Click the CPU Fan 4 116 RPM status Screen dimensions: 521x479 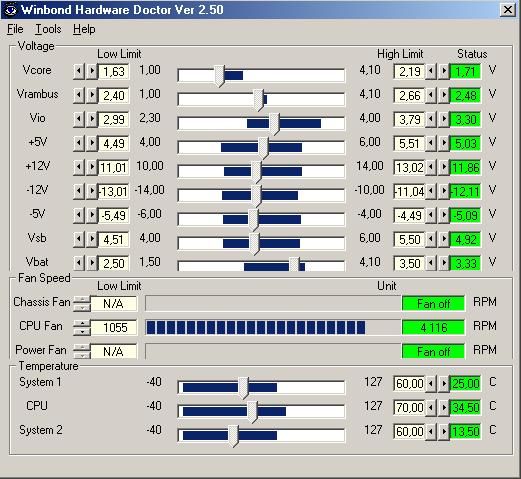(433, 327)
